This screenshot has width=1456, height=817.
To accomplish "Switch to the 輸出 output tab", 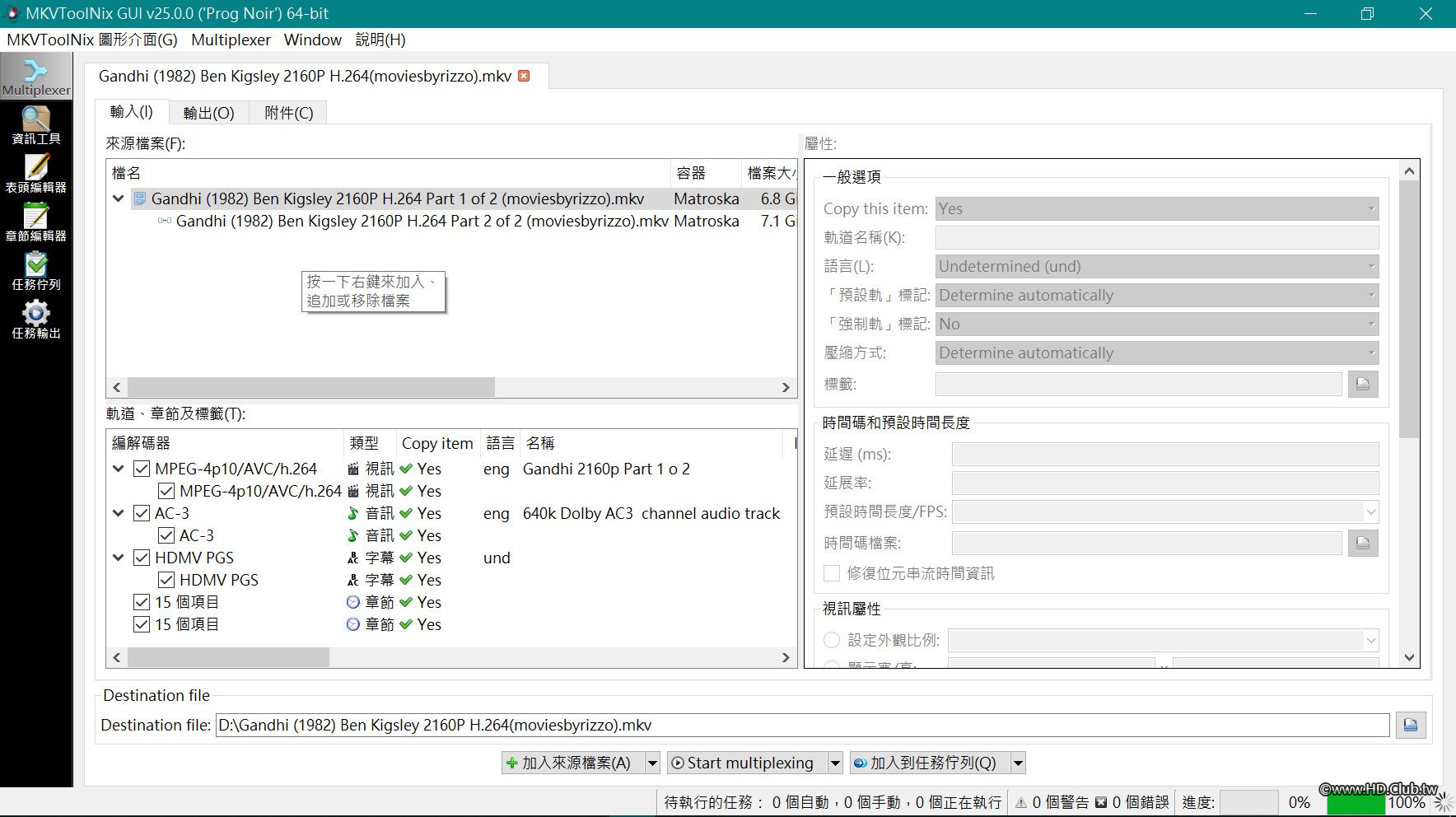I will pyautogui.click(x=208, y=113).
